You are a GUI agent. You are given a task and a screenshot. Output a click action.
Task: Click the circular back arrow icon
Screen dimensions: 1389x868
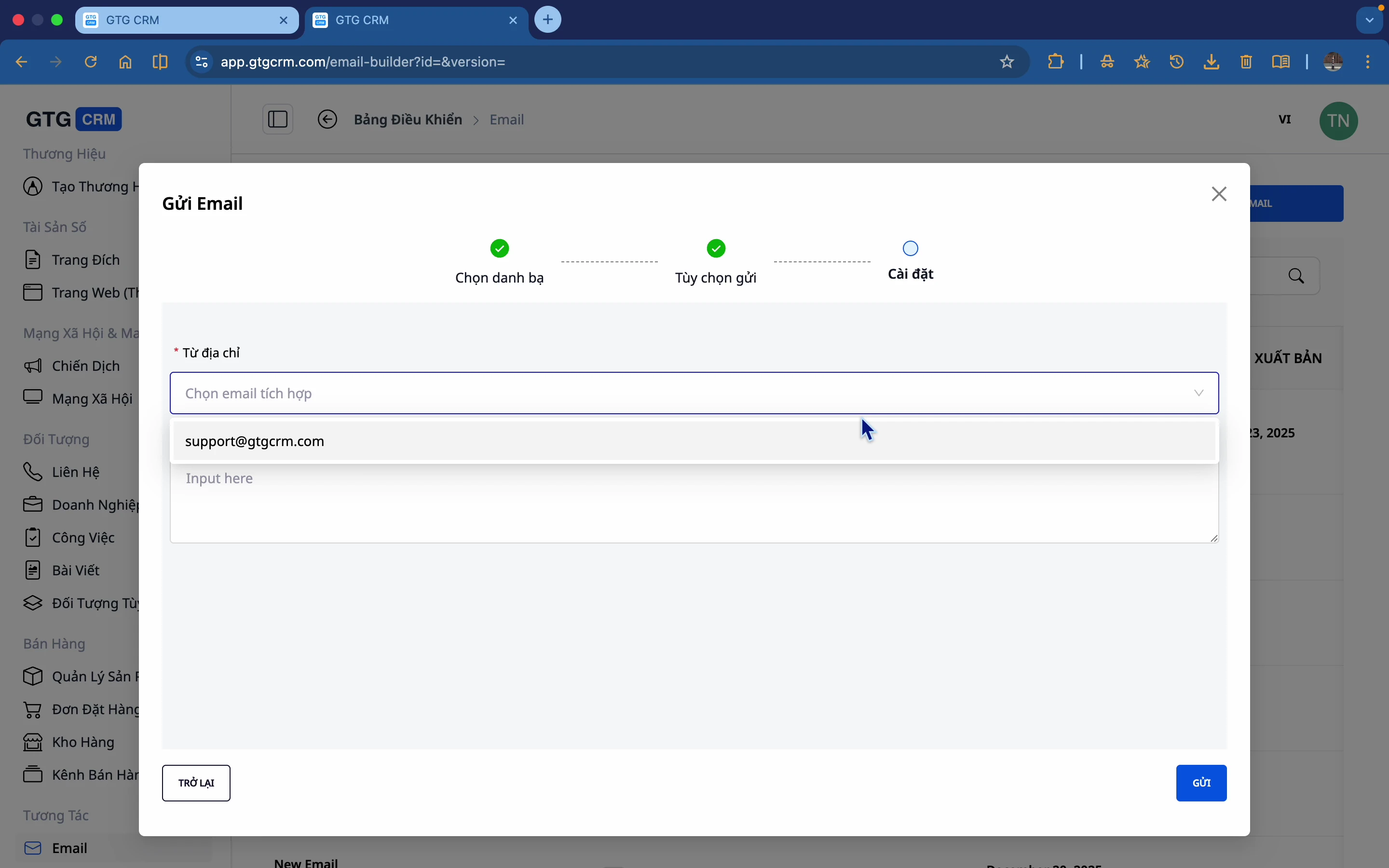coord(327,120)
